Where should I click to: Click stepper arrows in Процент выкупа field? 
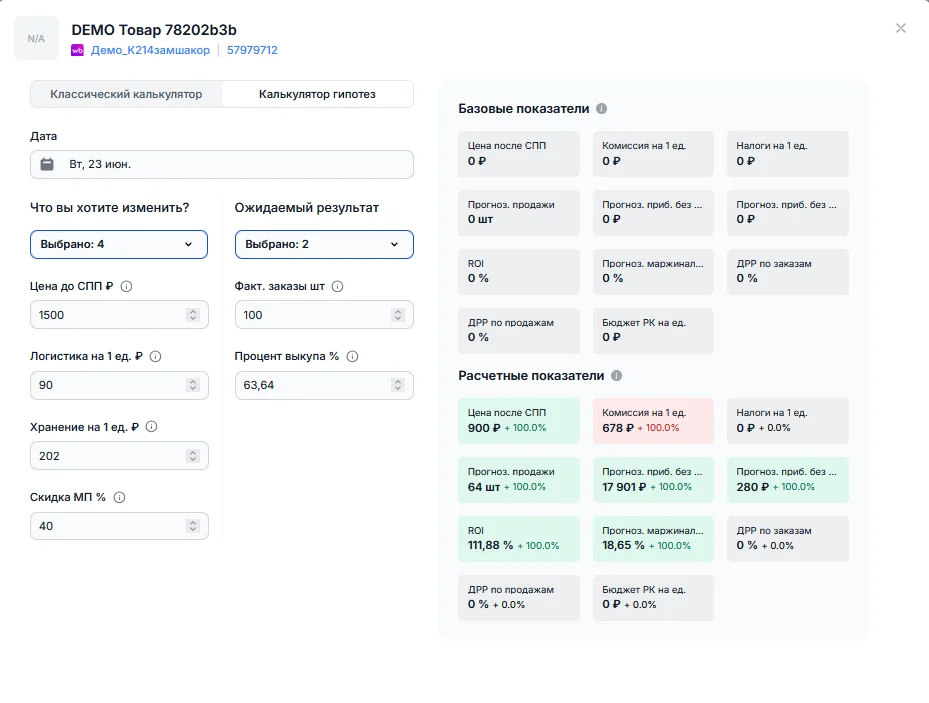click(398, 386)
